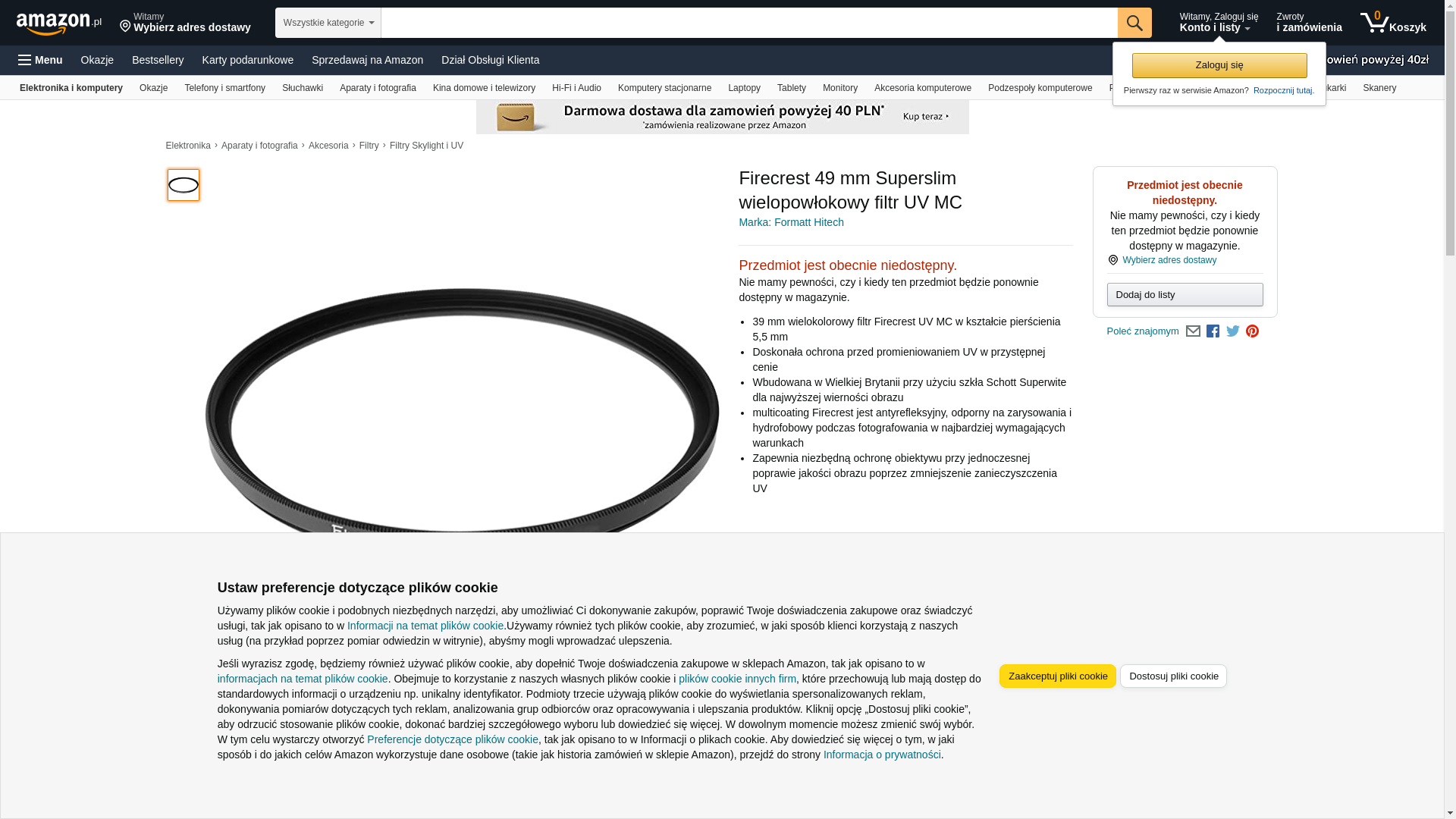Expand Konto i listy account dropdown
The image size is (1456, 819).
[x=1218, y=23]
